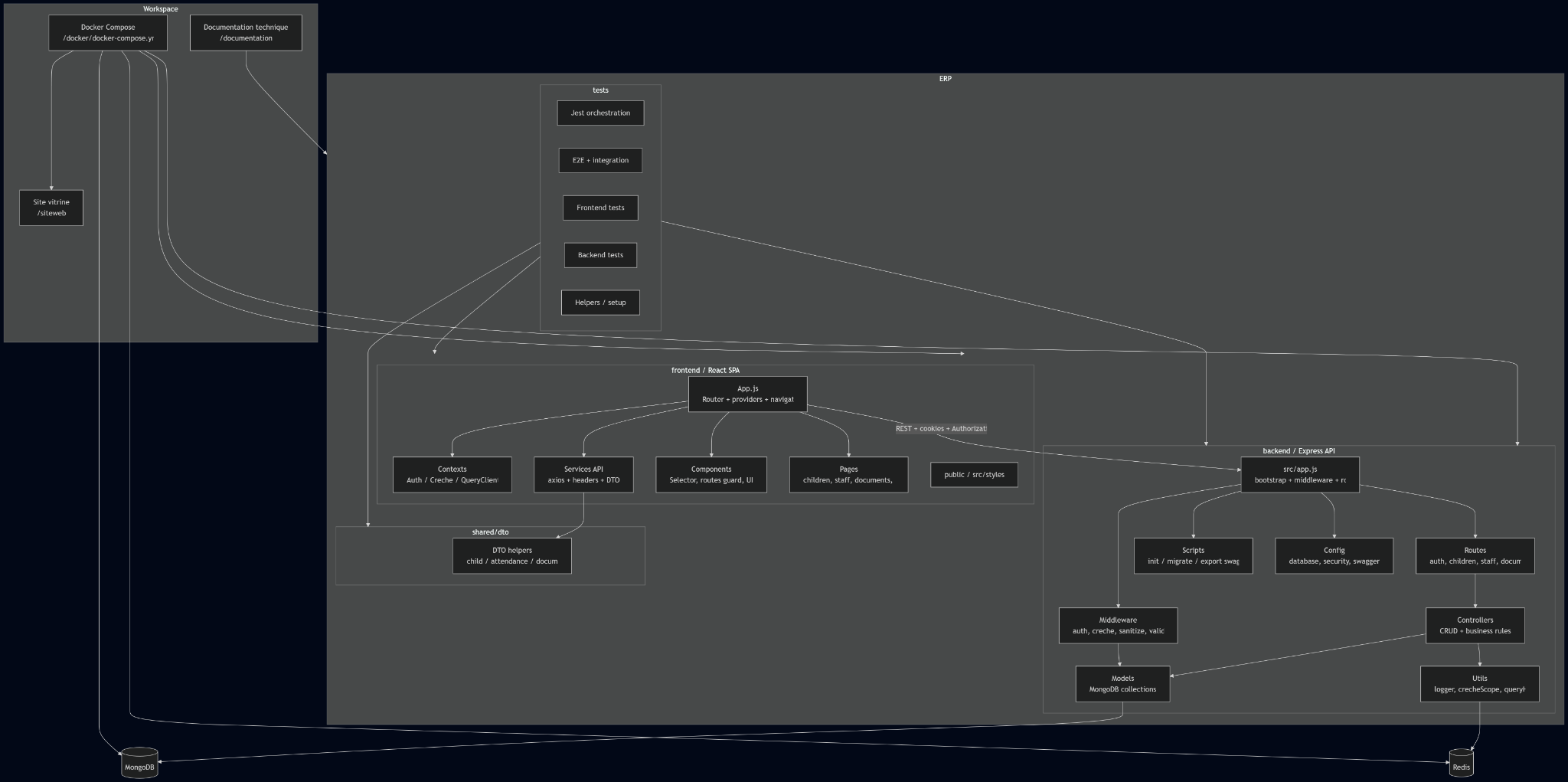The height and width of the screenshot is (782, 1568).
Task: Click the Site vitrine /siteweb node
Action: pos(51,208)
